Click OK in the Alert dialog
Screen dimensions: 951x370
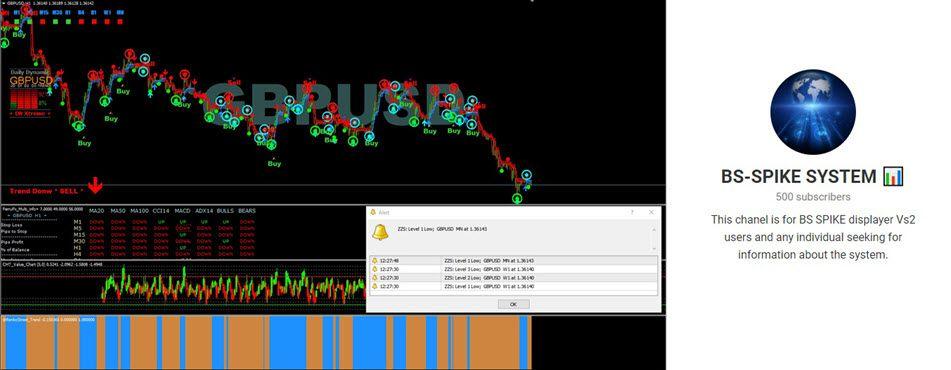click(x=514, y=304)
